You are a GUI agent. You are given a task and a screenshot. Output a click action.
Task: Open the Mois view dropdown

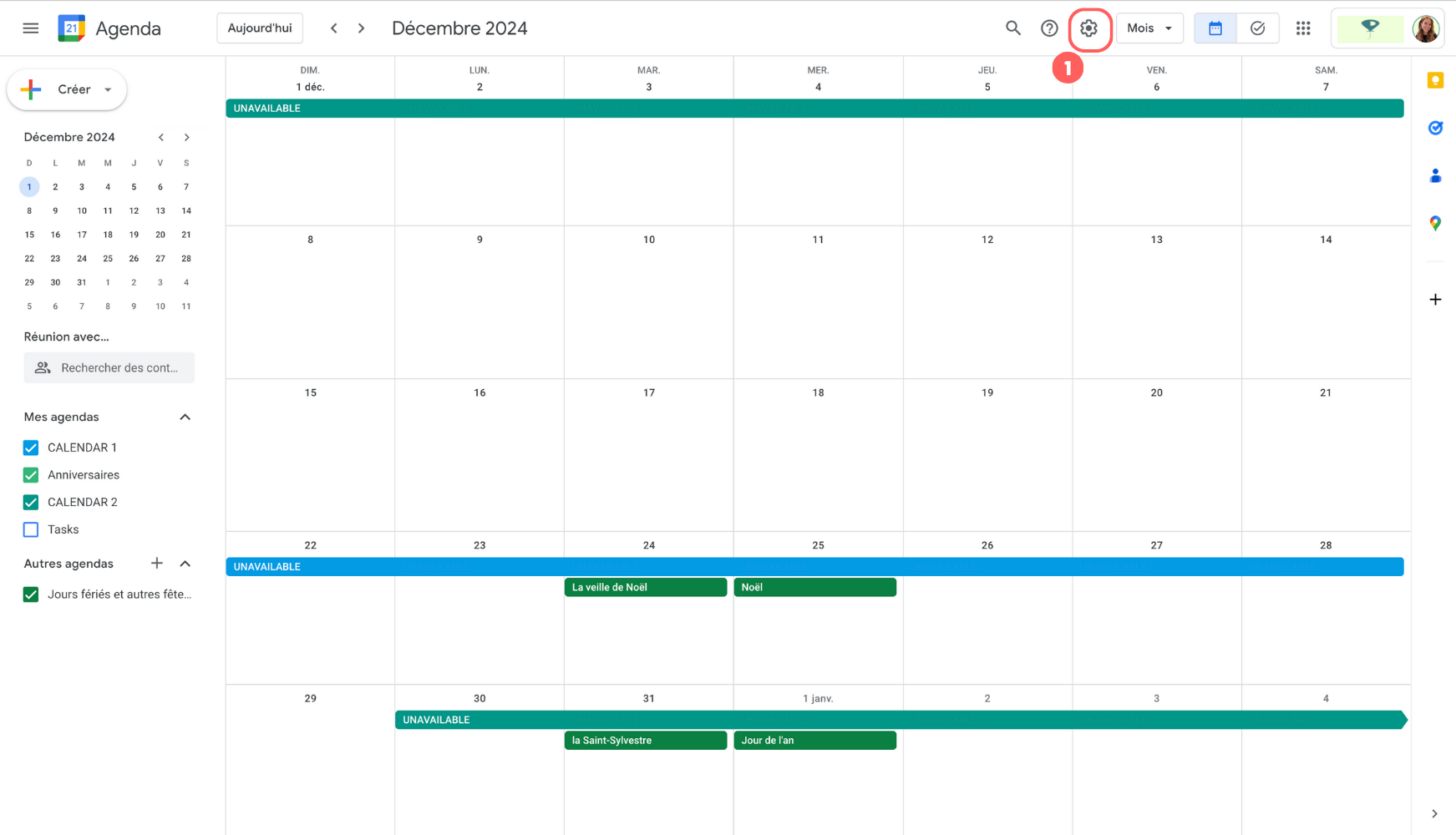pos(1149,28)
